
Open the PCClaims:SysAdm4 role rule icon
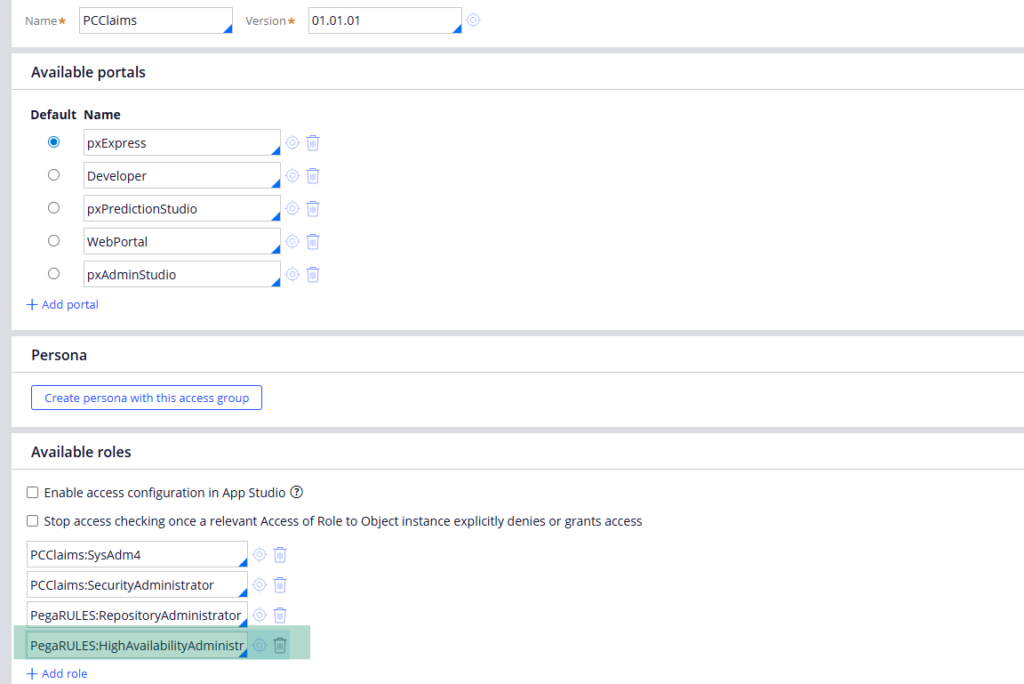tap(260, 554)
